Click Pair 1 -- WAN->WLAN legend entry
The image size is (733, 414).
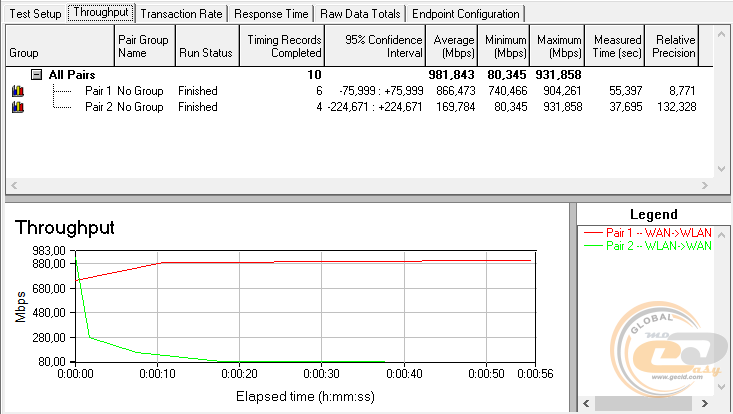648,232
